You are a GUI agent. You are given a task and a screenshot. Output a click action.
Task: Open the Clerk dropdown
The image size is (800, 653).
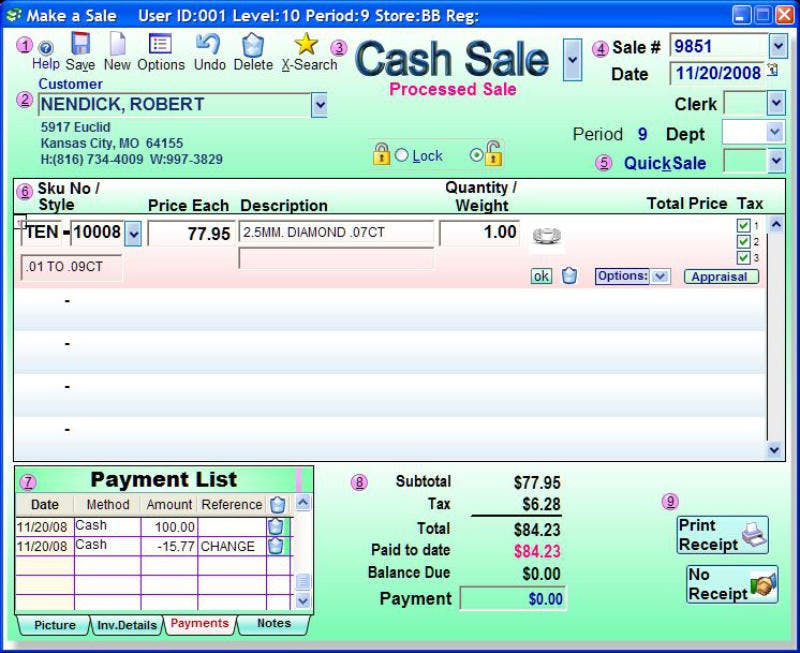pyautogui.click(x=776, y=104)
